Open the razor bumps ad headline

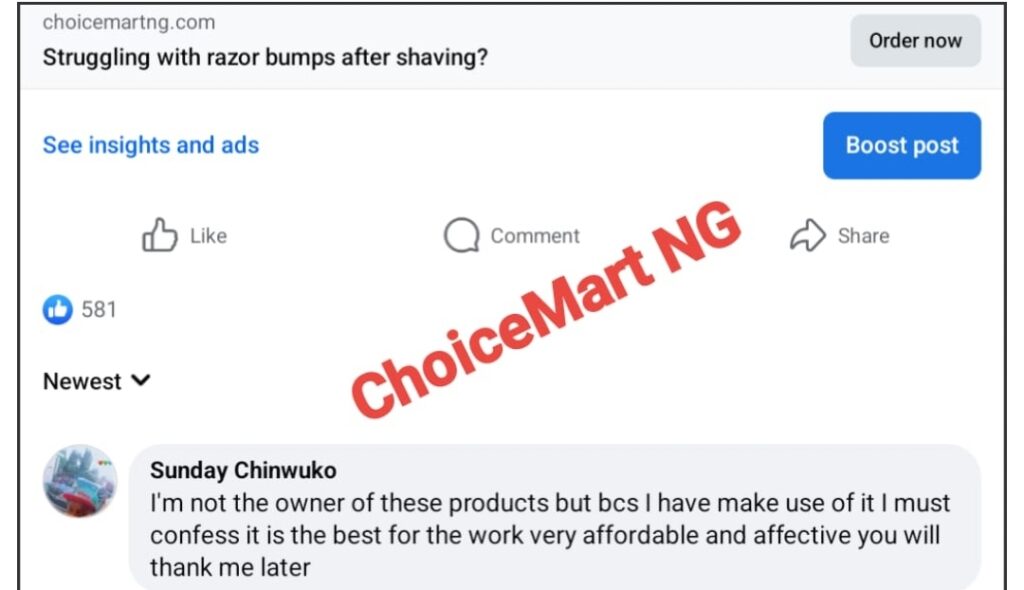[x=265, y=57]
